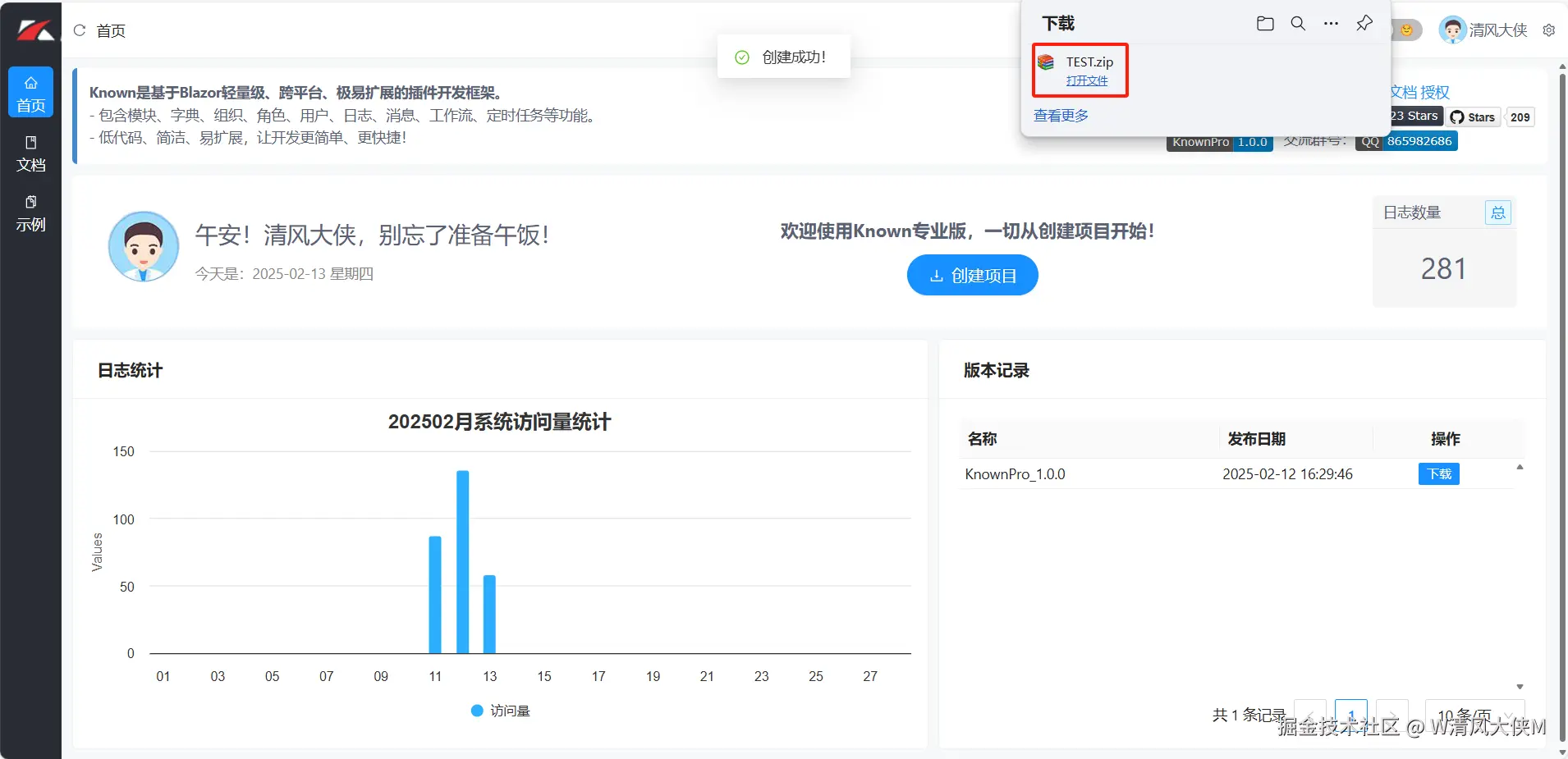Click the 创建成功! notification message
Viewport: 1568px width, 759px height.
click(784, 57)
